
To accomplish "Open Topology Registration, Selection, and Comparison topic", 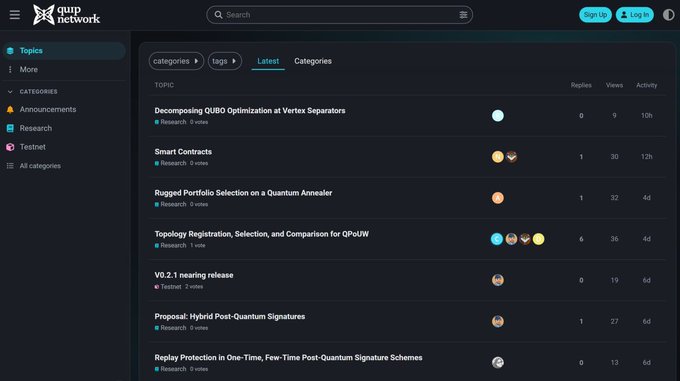I will click(262, 234).
